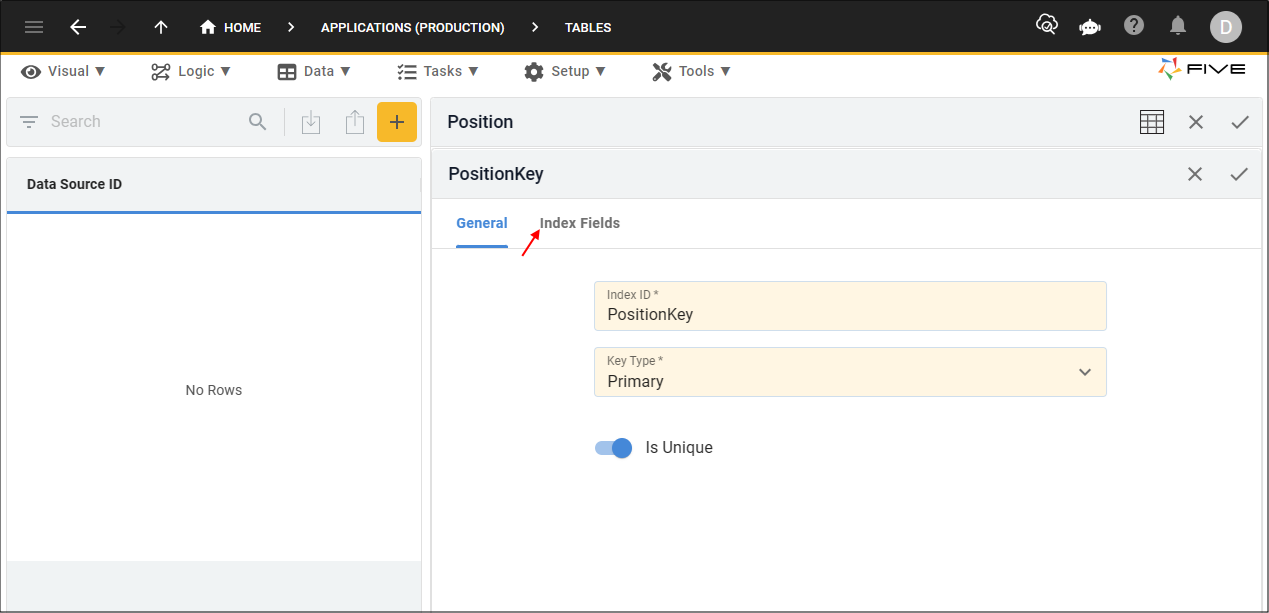Open the Data menu dropdown

(314, 71)
